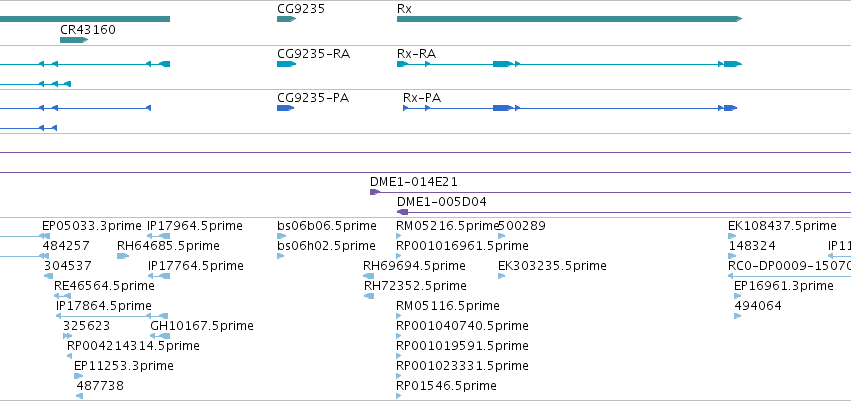This screenshot has width=851, height=401.
Task: Select the DME1-014E21 purple feature marker
Action: [x=375, y=192]
